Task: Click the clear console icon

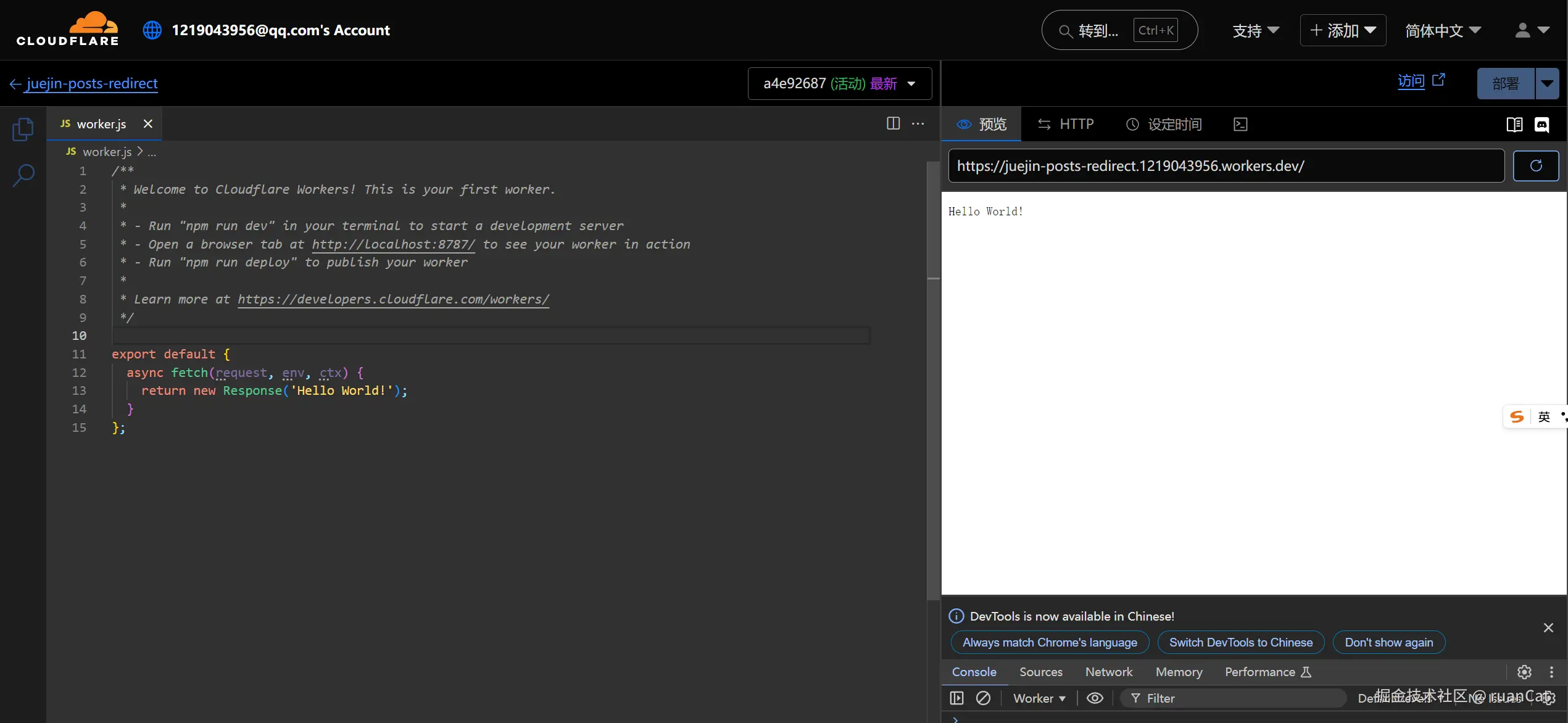Action: click(x=983, y=698)
